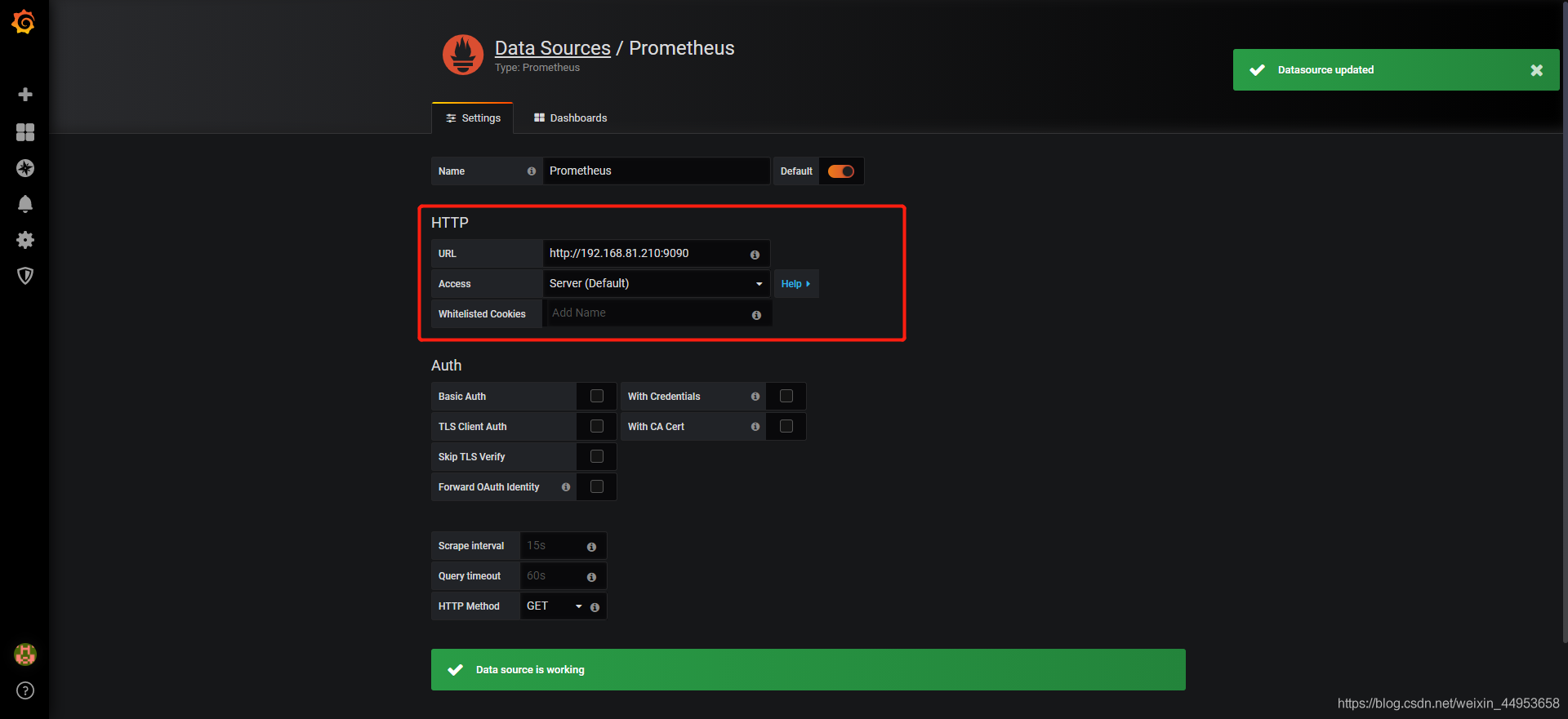Open the Create plus menu in sidebar
Image resolution: width=1568 pixels, height=719 pixels.
coord(25,95)
